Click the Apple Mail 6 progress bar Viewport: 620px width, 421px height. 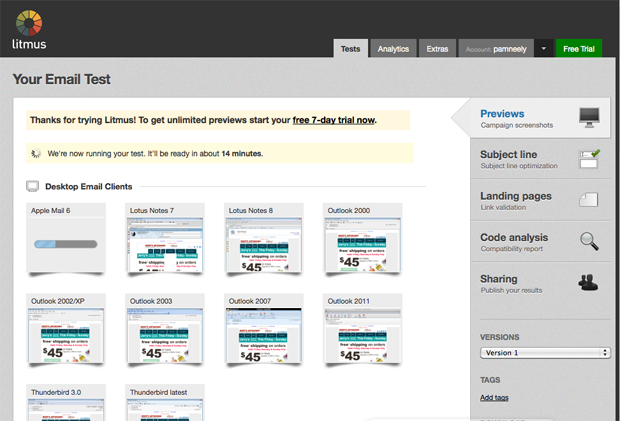point(65,243)
